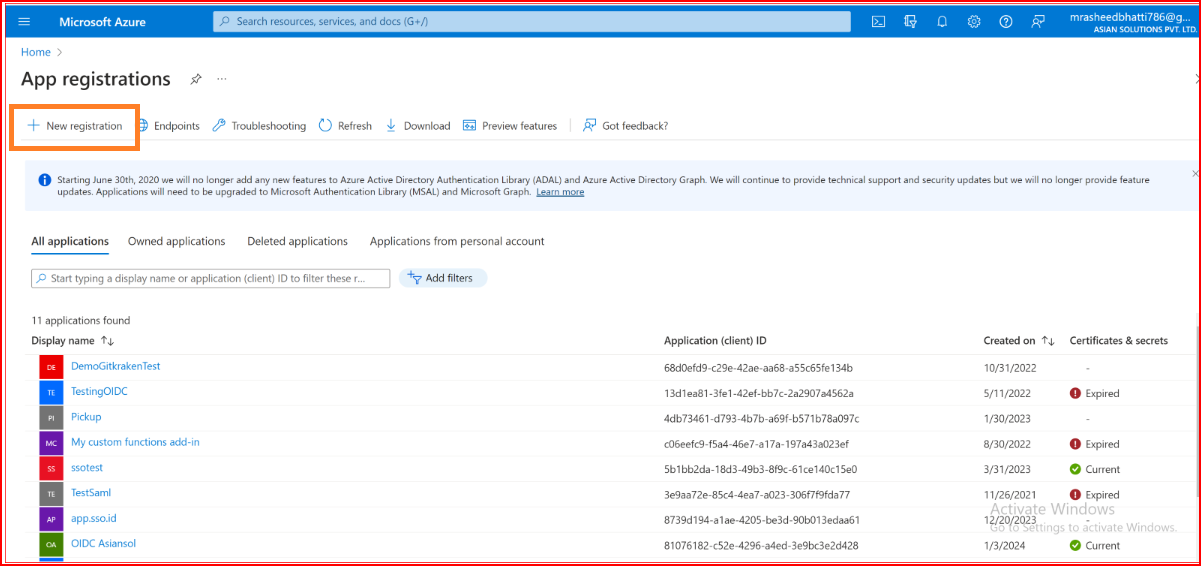The height and width of the screenshot is (566, 1201).
Task: Open Preview features
Action: pos(510,126)
